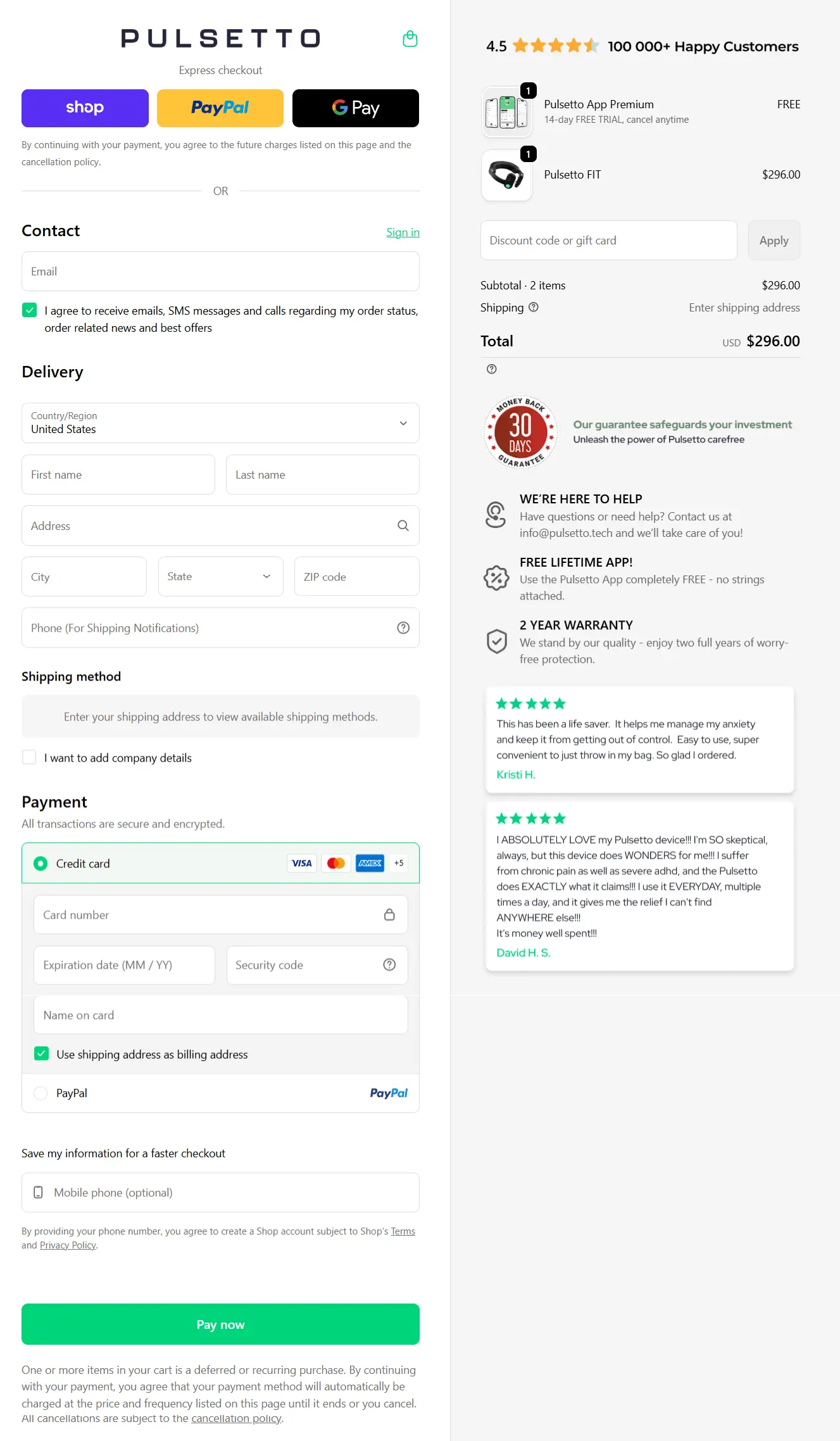The width and height of the screenshot is (840, 1441).
Task: Click the address search magnifier icon
Action: coord(403,525)
